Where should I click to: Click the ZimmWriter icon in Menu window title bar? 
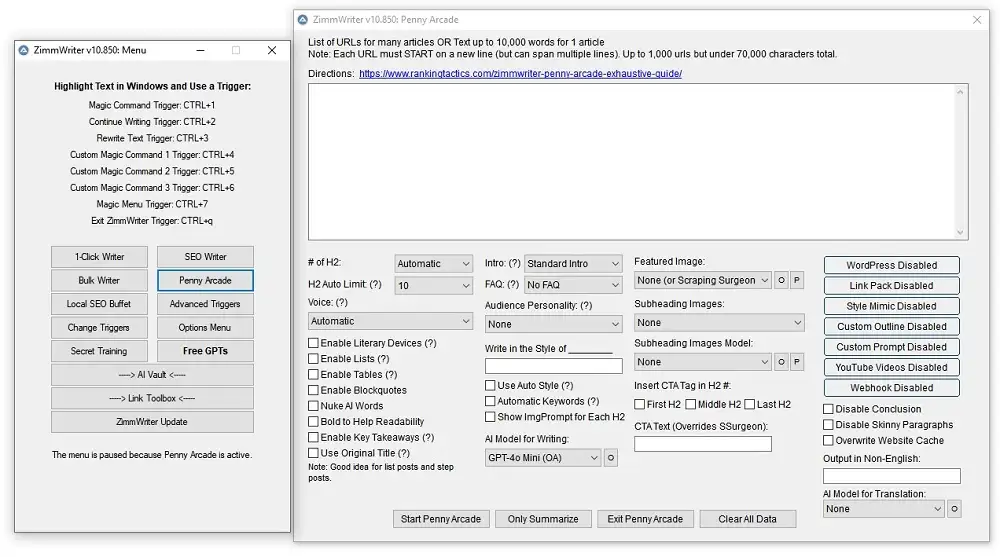point(25,50)
